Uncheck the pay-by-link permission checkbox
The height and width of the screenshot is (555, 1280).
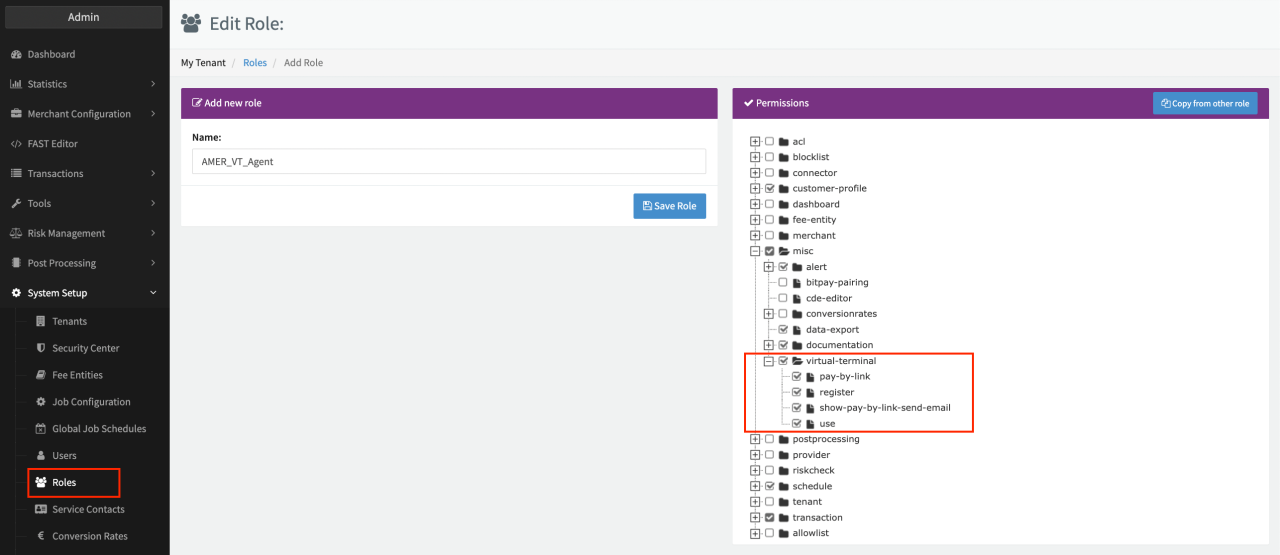point(797,377)
